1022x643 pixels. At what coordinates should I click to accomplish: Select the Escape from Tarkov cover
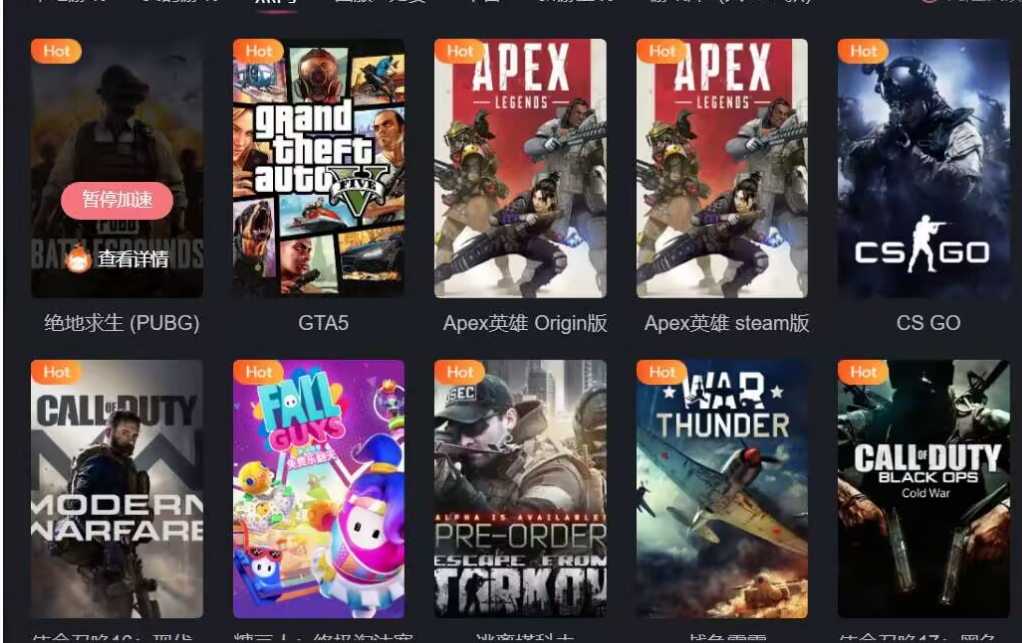(520, 489)
